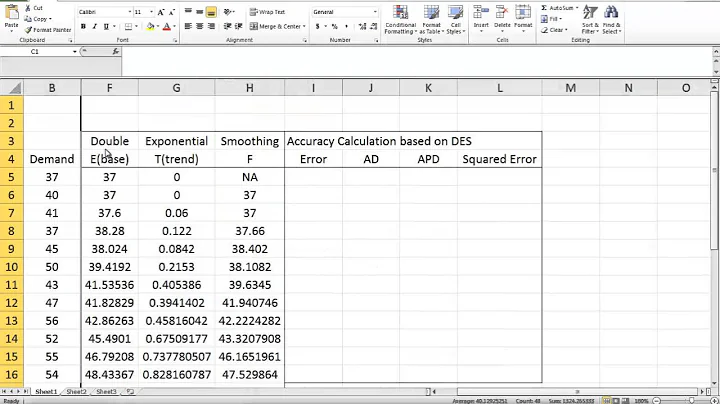
Task: Click the horizontal scrollbar thumb
Action: pyautogui.click(x=577, y=392)
